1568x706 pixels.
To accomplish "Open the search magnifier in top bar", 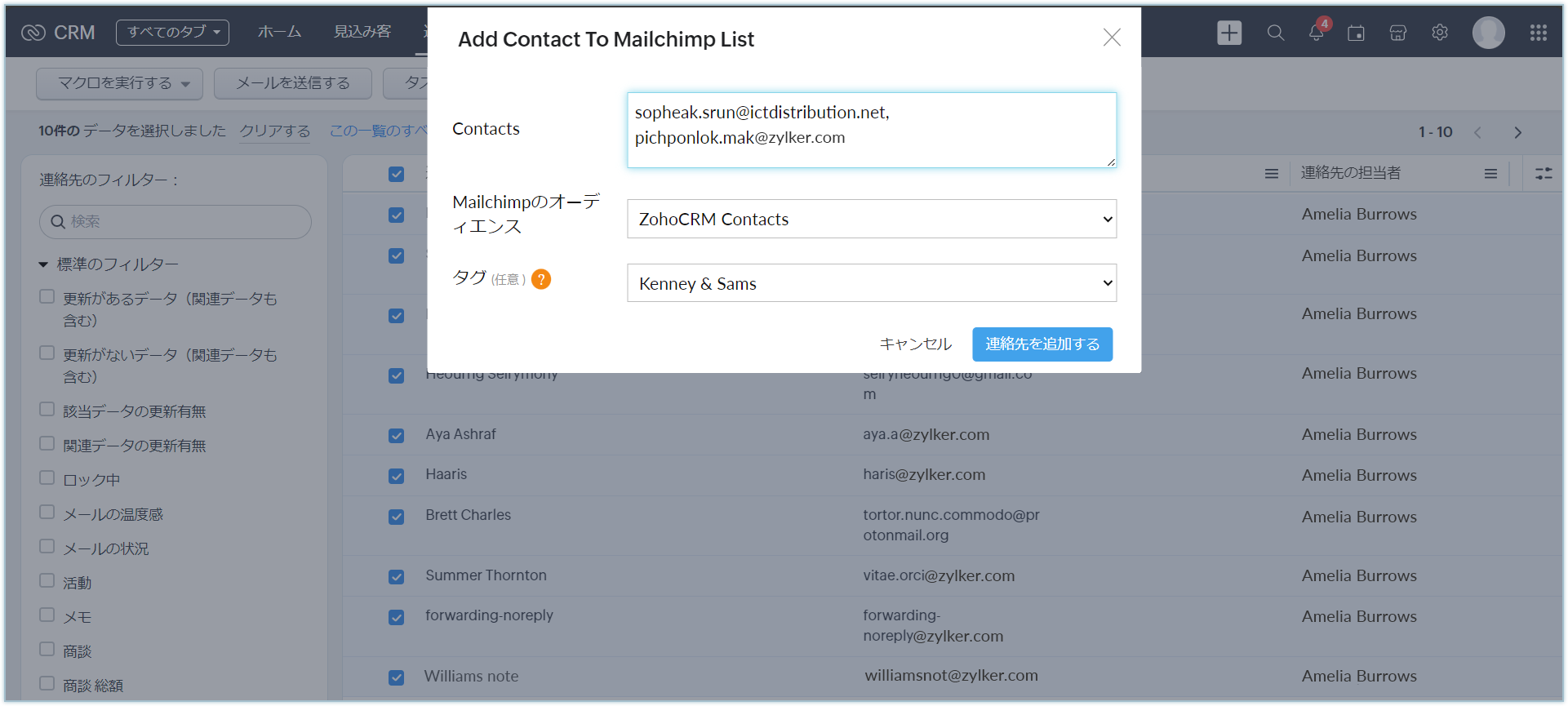I will coord(1275,33).
